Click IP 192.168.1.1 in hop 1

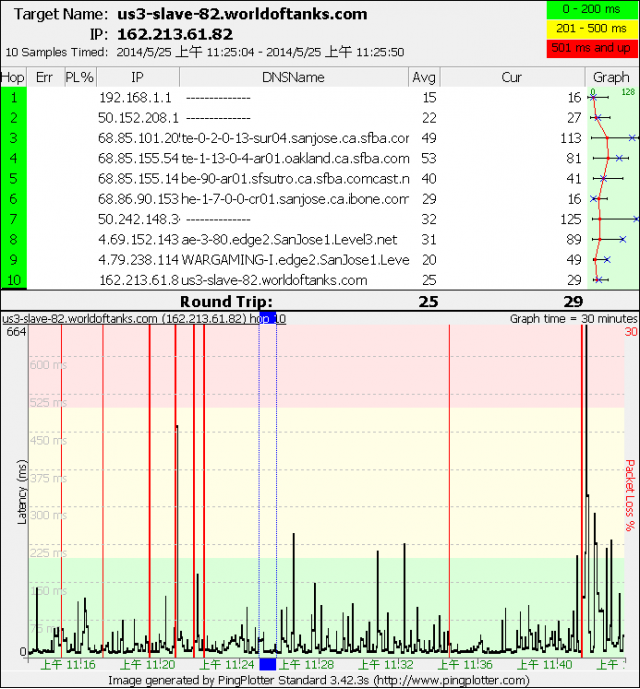(135, 98)
